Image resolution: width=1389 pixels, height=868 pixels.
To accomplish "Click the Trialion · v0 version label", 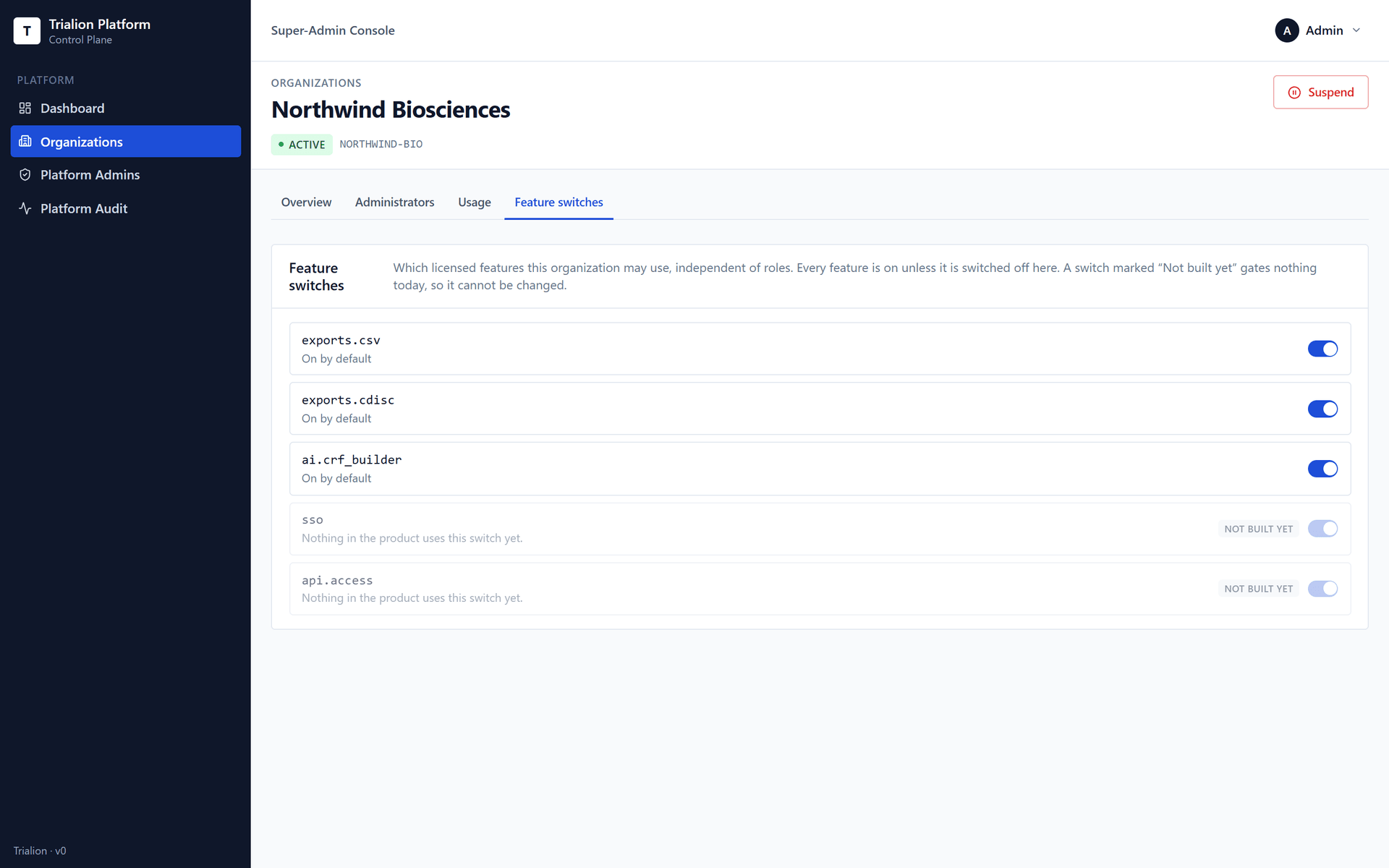I will (x=40, y=851).
